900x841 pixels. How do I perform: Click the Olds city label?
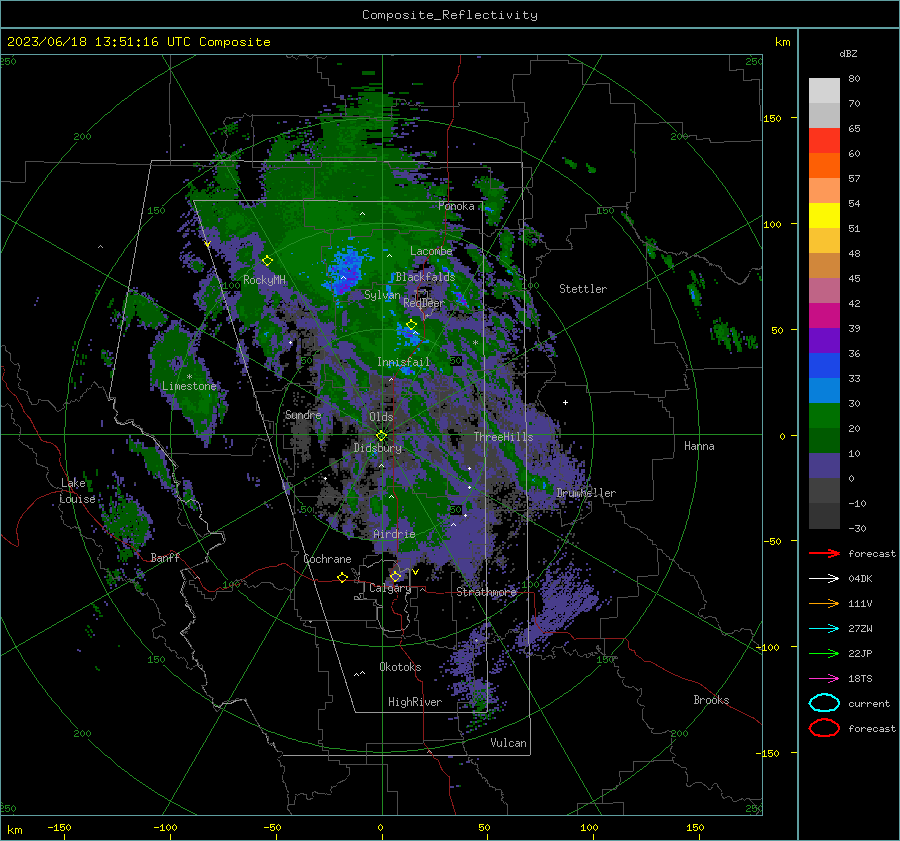[x=381, y=417]
